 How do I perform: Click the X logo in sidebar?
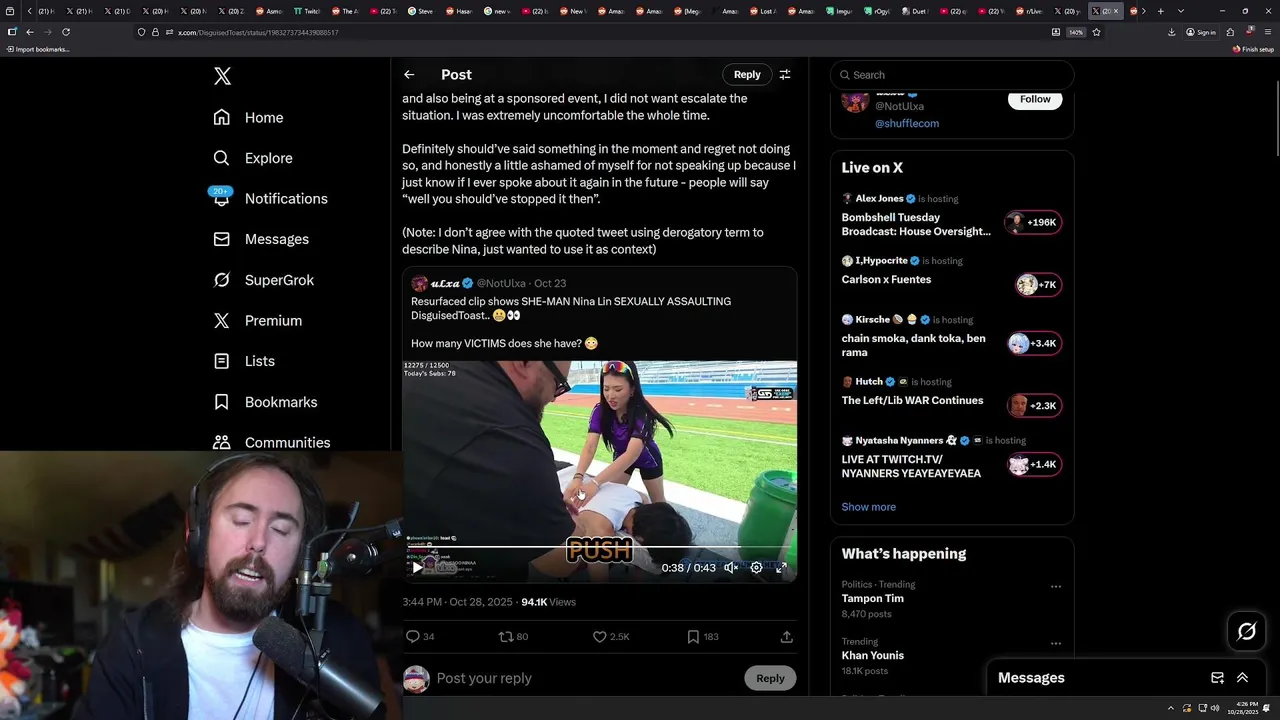point(222,76)
